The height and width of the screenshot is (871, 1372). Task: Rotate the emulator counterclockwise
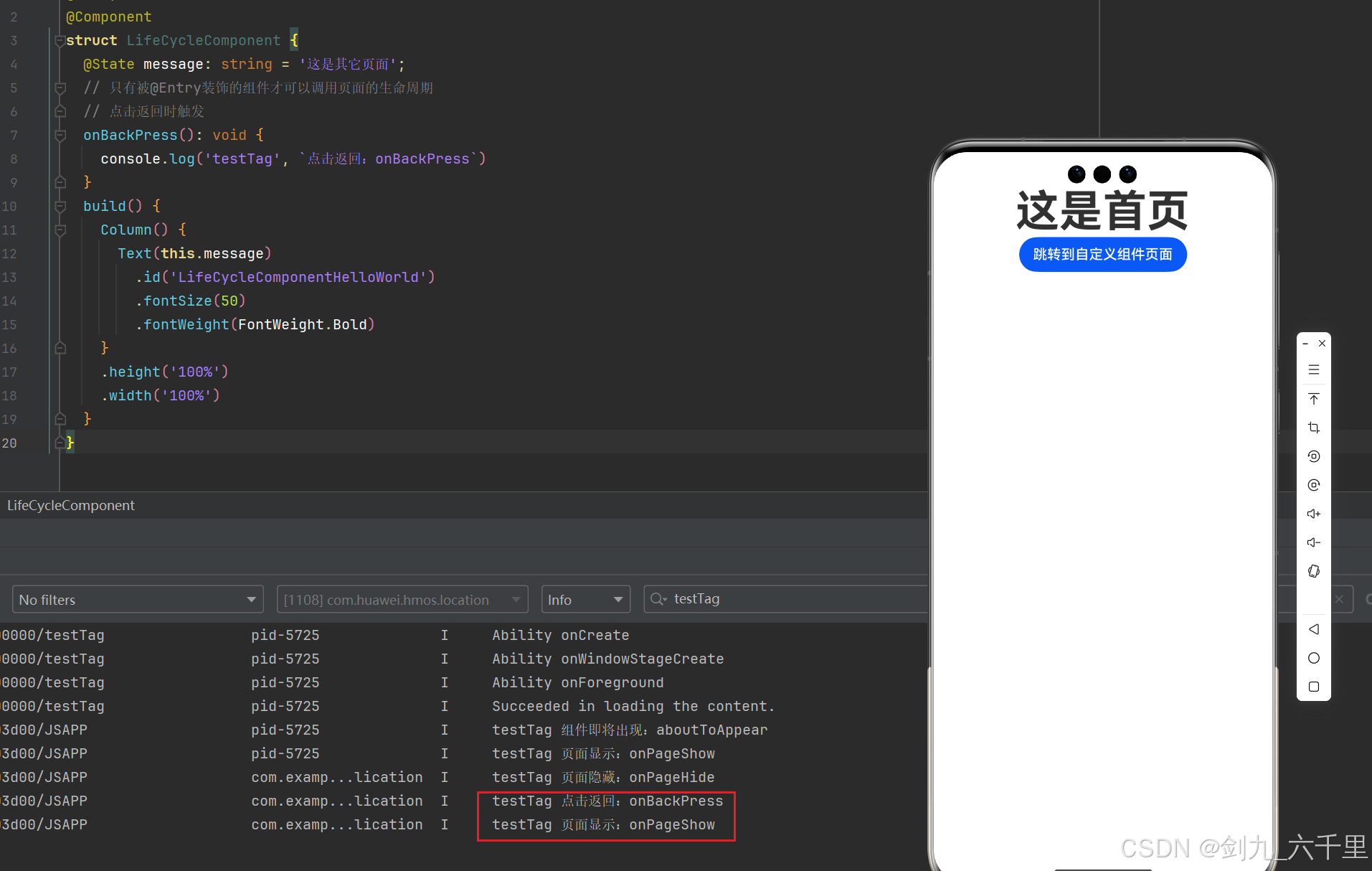point(1314,456)
